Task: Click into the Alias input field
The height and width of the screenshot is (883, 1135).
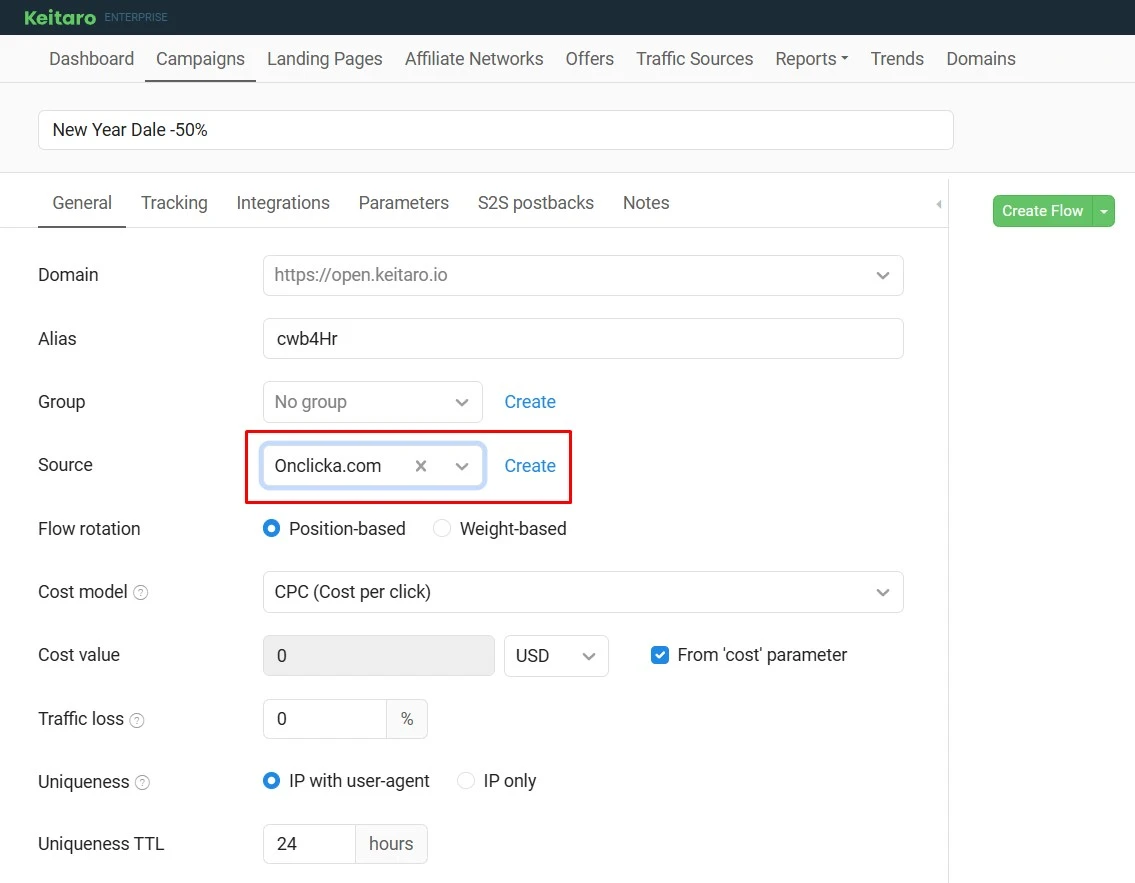Action: [582, 339]
